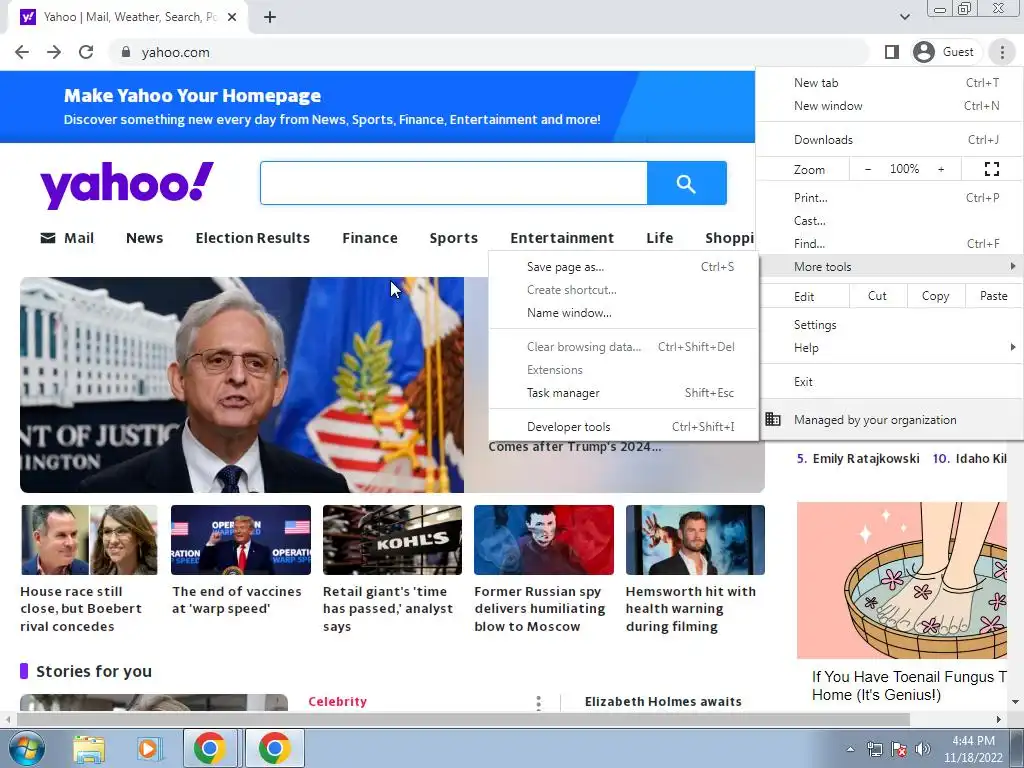1024x768 pixels.
Task: Click the horizontal page scrollbar
Action: pyautogui.click(x=462, y=719)
